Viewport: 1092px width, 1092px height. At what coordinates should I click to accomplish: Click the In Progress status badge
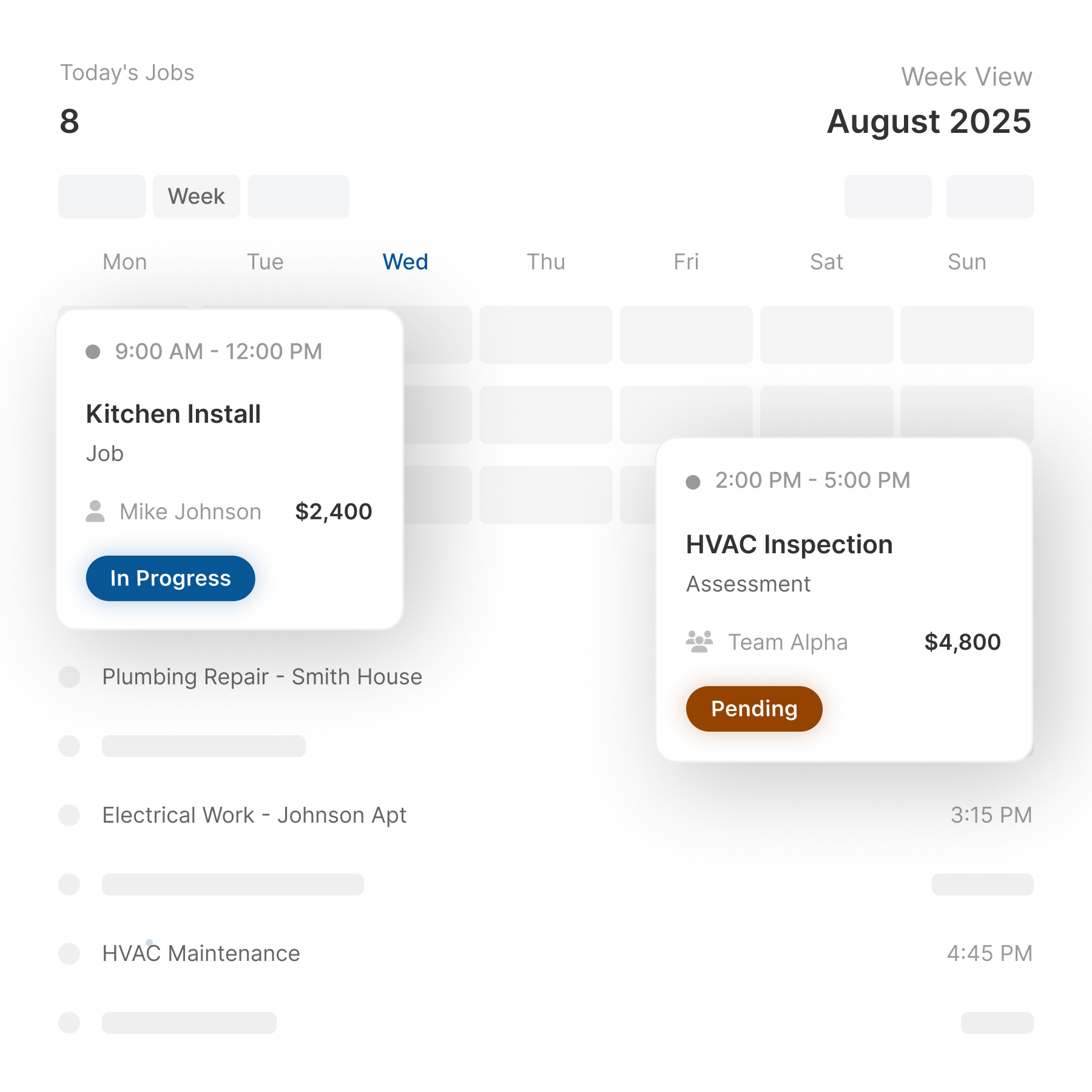click(x=170, y=578)
